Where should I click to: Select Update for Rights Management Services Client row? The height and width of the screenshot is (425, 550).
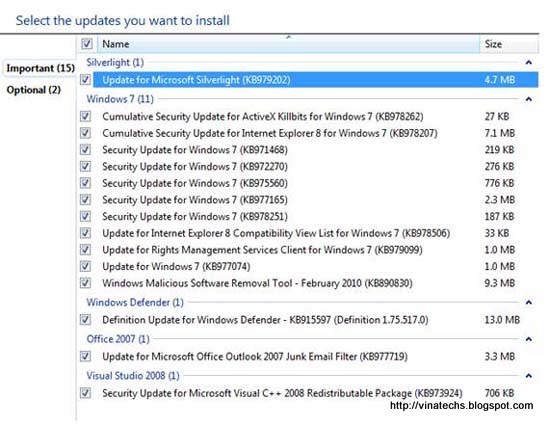[262, 250]
